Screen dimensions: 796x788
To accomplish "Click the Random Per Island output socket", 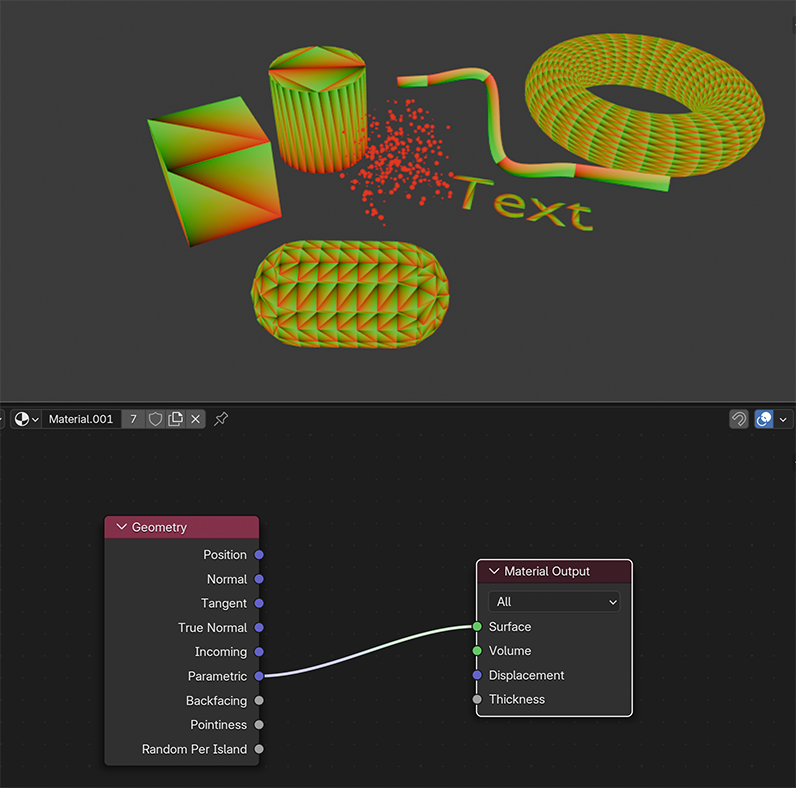I will click(259, 749).
